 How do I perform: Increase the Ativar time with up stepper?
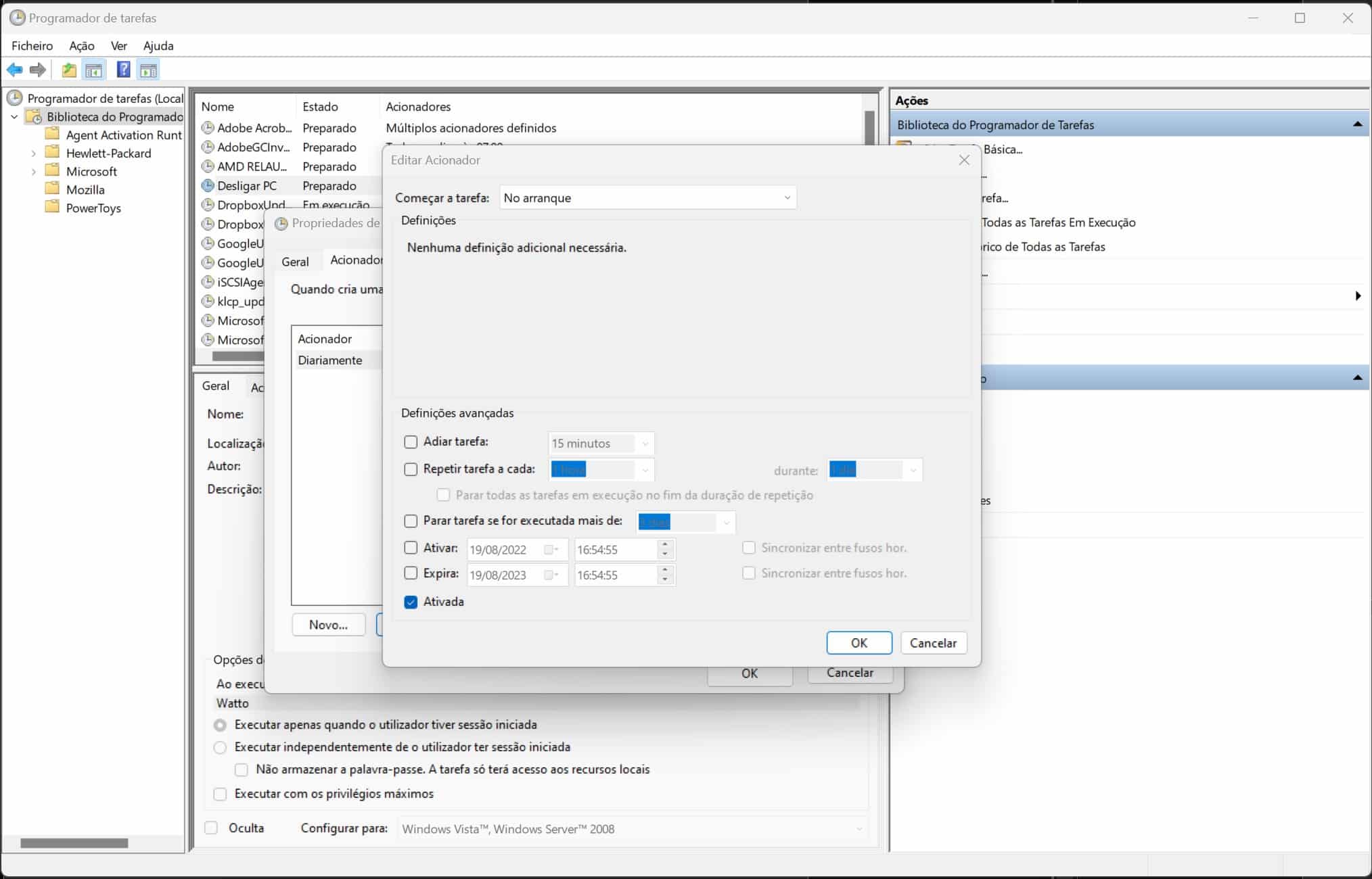point(665,544)
